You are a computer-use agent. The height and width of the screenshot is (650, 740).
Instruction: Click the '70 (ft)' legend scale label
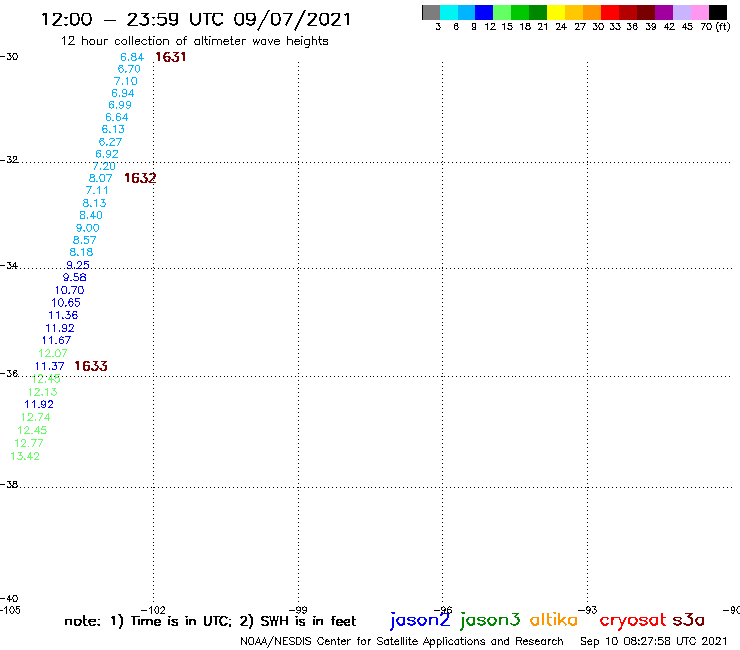[715, 26]
